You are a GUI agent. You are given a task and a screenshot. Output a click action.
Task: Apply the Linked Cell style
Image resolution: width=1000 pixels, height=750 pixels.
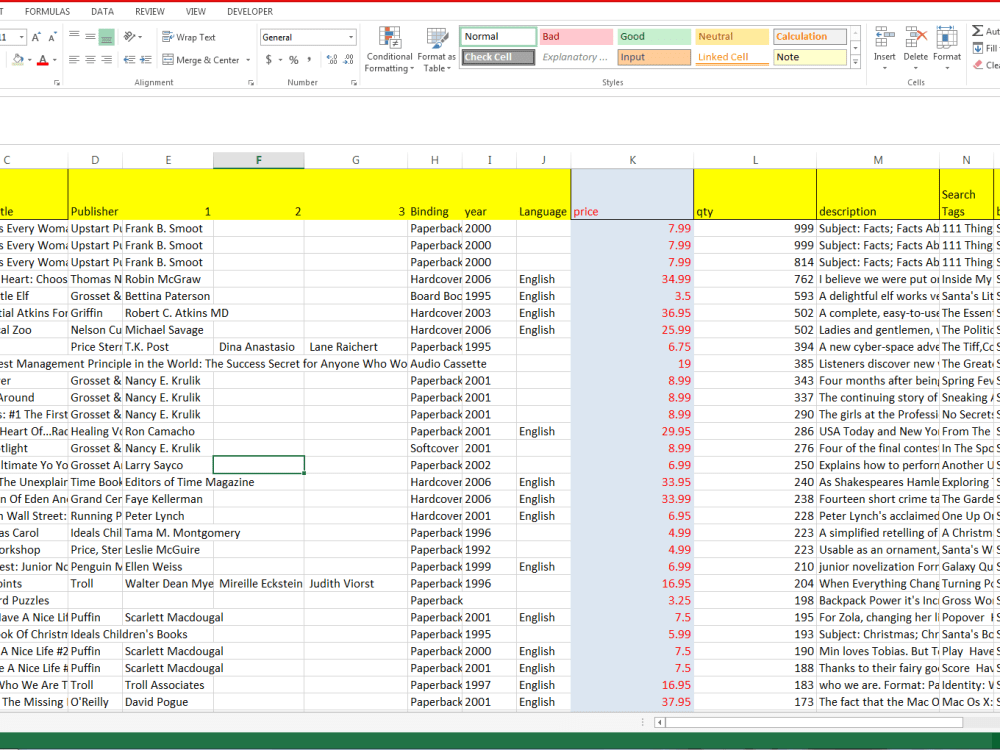(732, 57)
